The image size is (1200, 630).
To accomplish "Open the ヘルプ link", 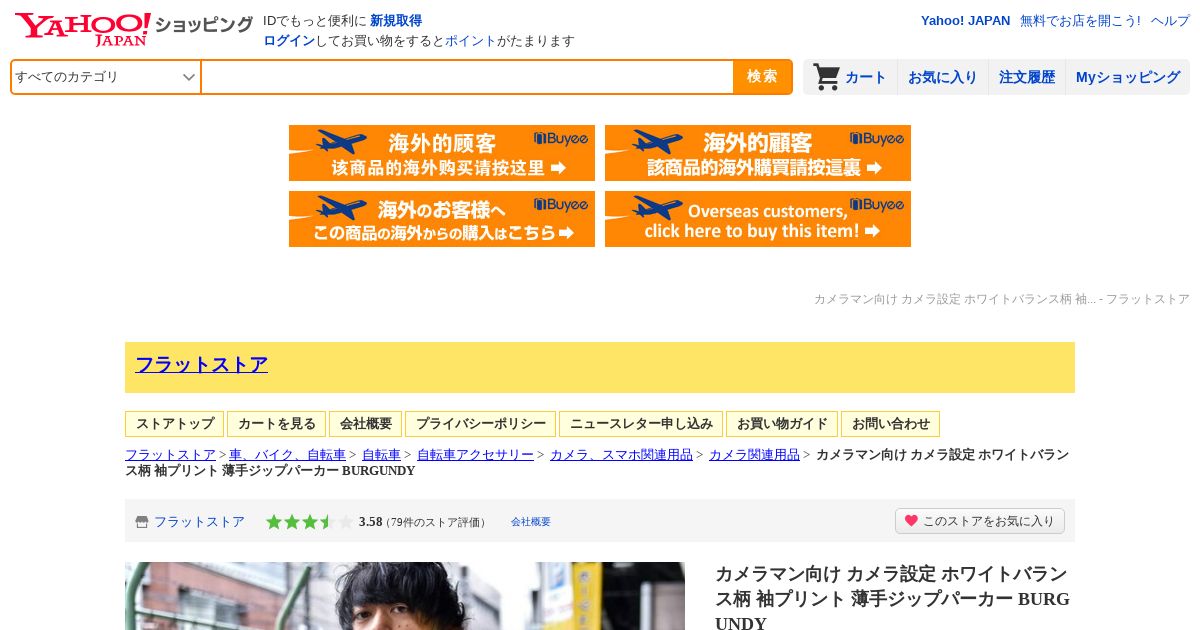I will point(1170,20).
